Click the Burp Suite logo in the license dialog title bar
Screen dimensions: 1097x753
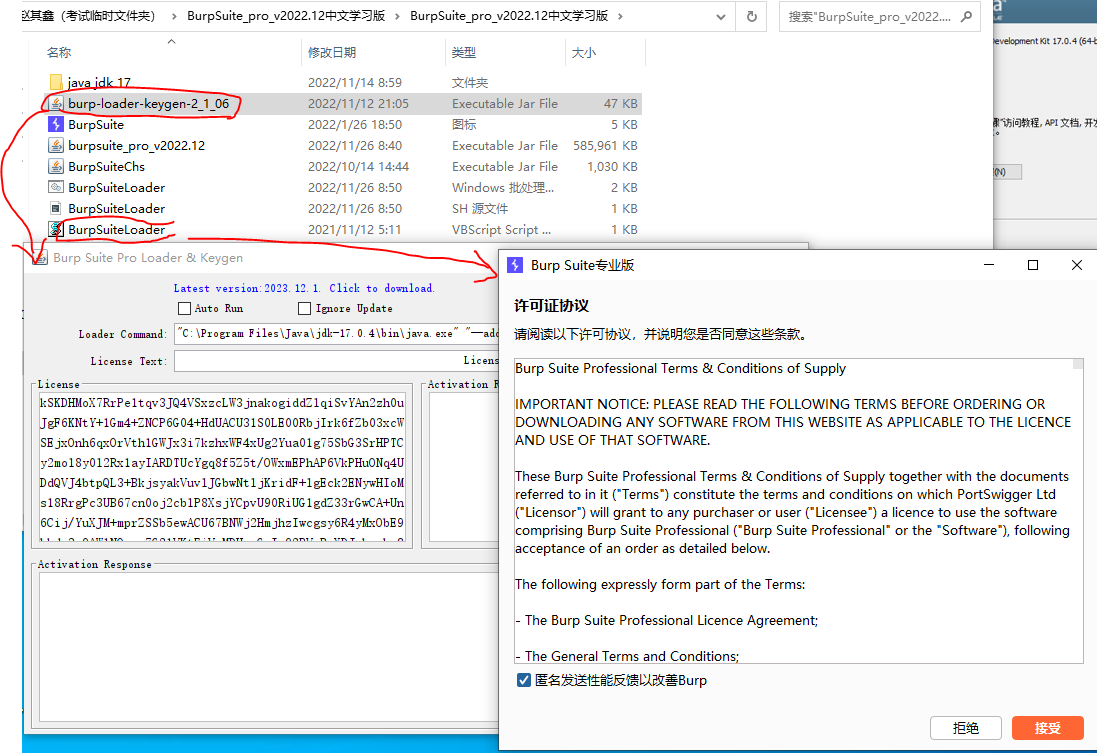(x=515, y=265)
